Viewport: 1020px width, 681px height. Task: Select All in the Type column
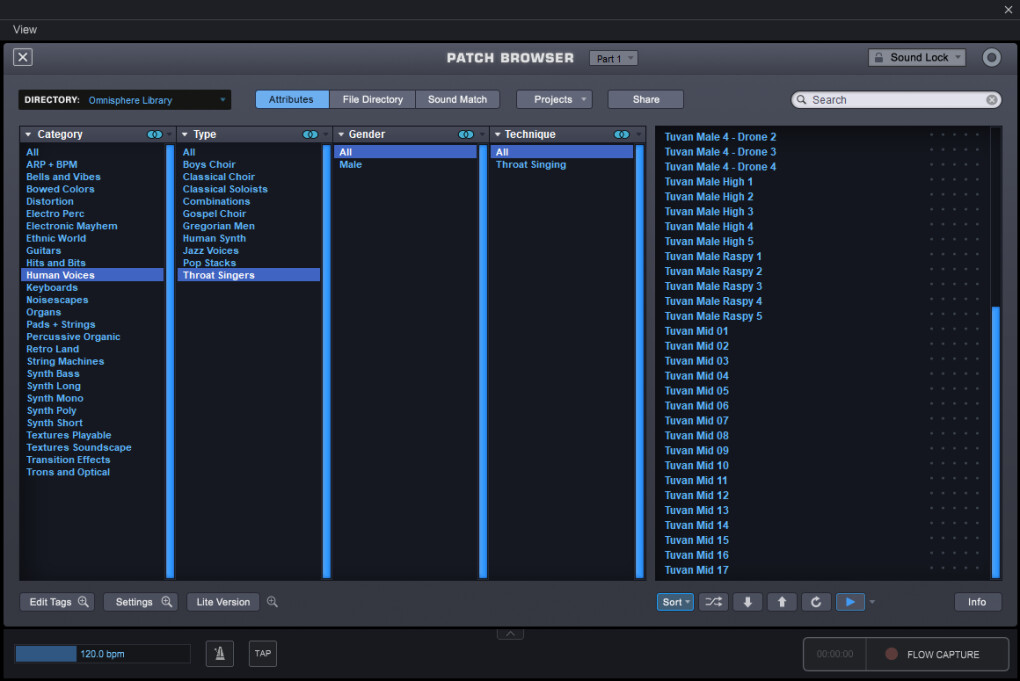pos(249,152)
